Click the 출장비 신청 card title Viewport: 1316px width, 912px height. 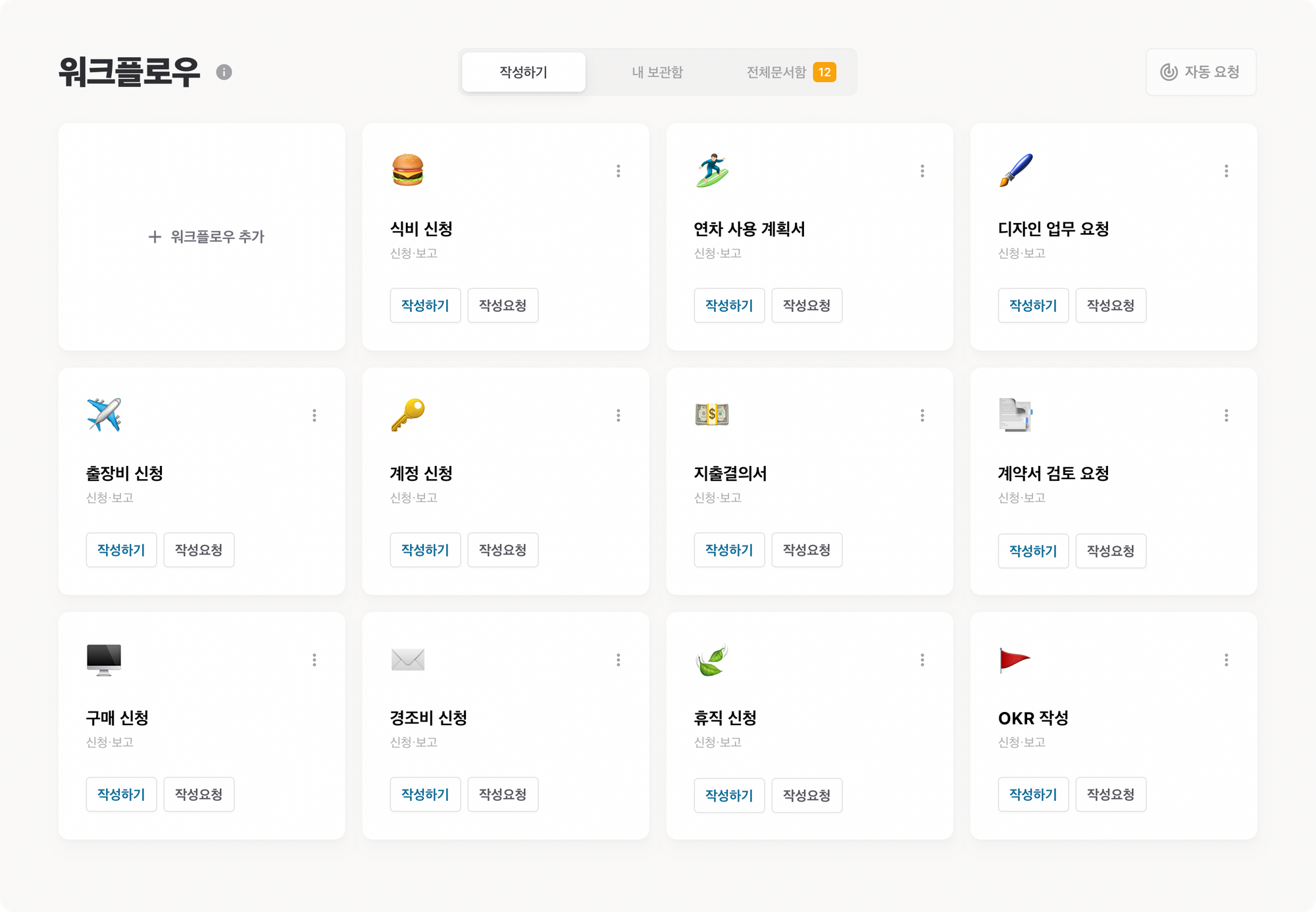124,473
